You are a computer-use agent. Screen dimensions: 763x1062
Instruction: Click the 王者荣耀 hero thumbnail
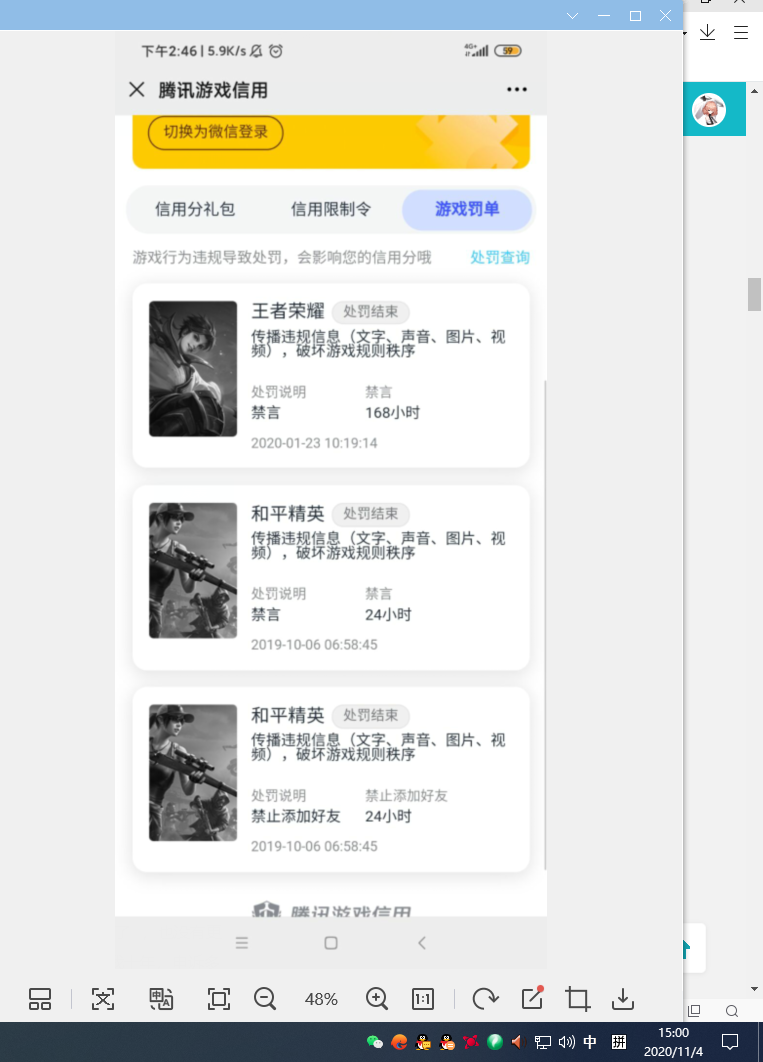click(x=193, y=368)
